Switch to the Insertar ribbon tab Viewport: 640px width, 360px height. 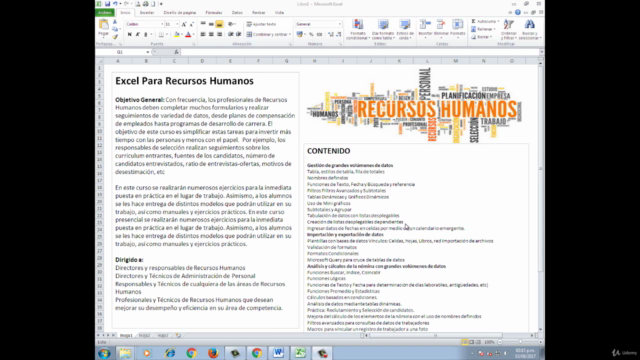147,13
